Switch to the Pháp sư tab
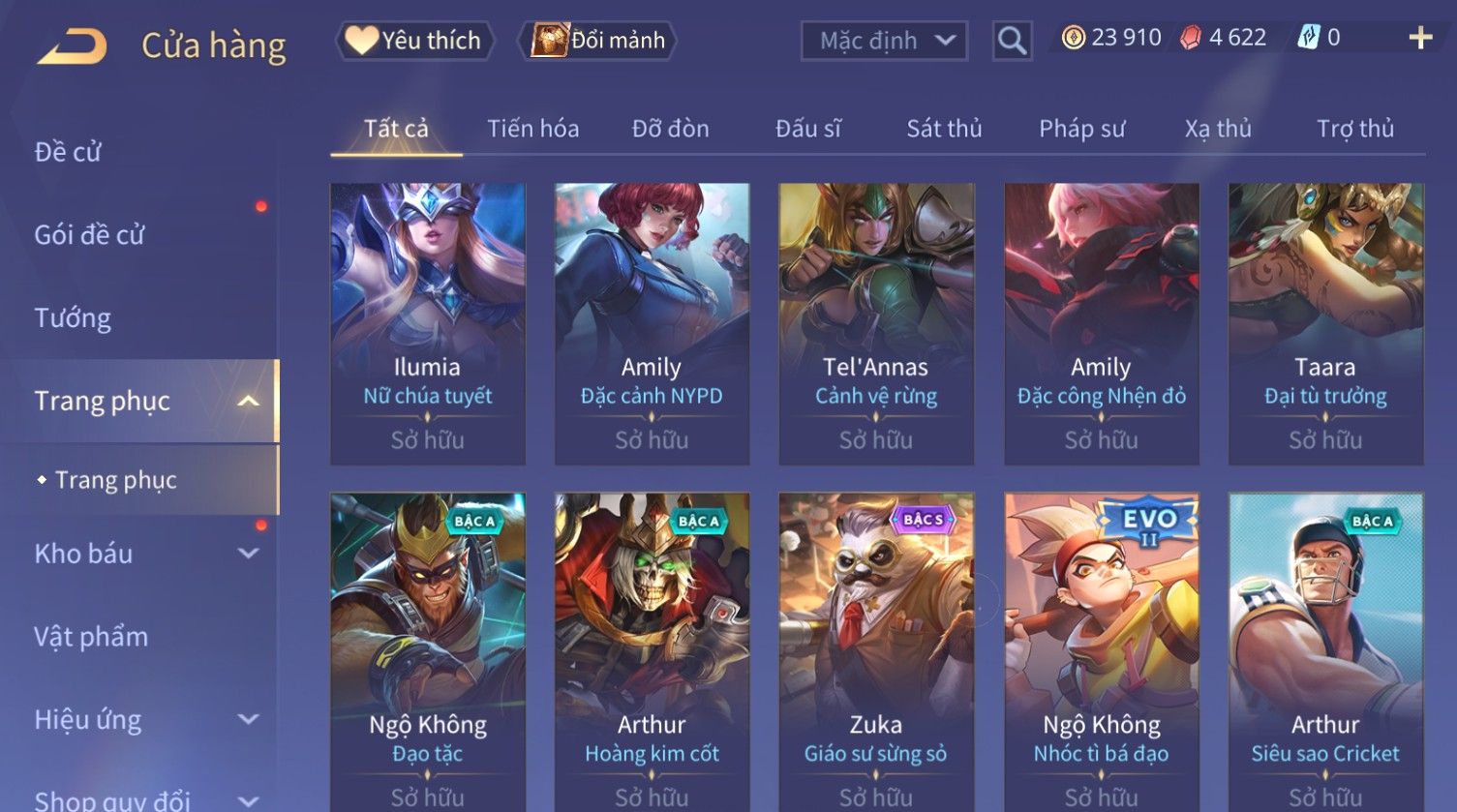The height and width of the screenshot is (812, 1457). point(1082,129)
